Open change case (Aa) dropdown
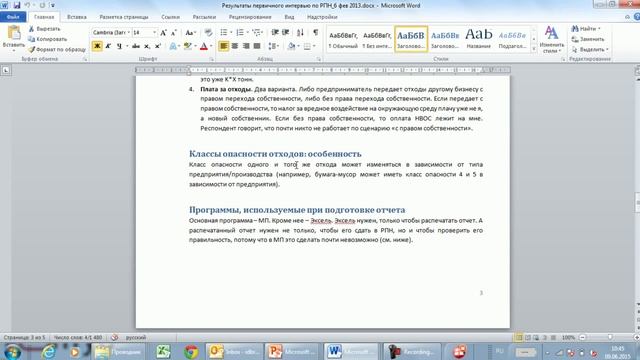The image size is (640, 360). pyautogui.click(x=191, y=33)
